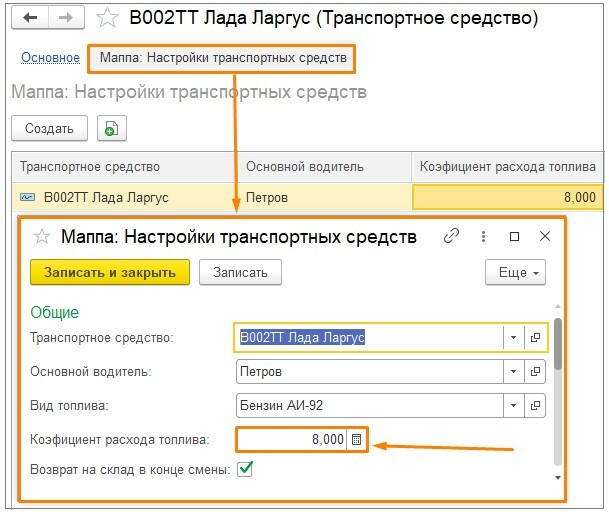Open the Основной водитель field record icon

point(535,371)
